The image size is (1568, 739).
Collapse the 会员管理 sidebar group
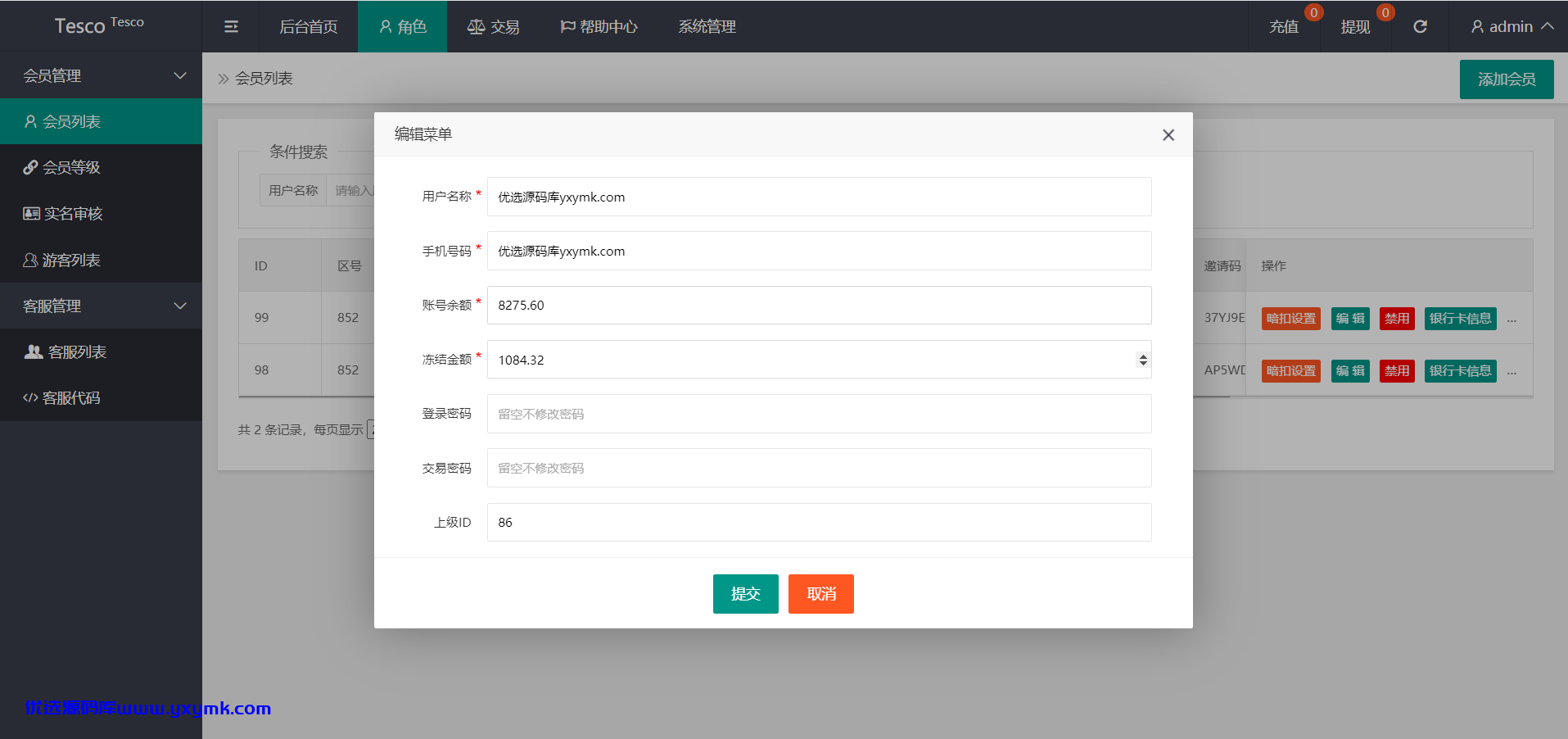point(101,75)
